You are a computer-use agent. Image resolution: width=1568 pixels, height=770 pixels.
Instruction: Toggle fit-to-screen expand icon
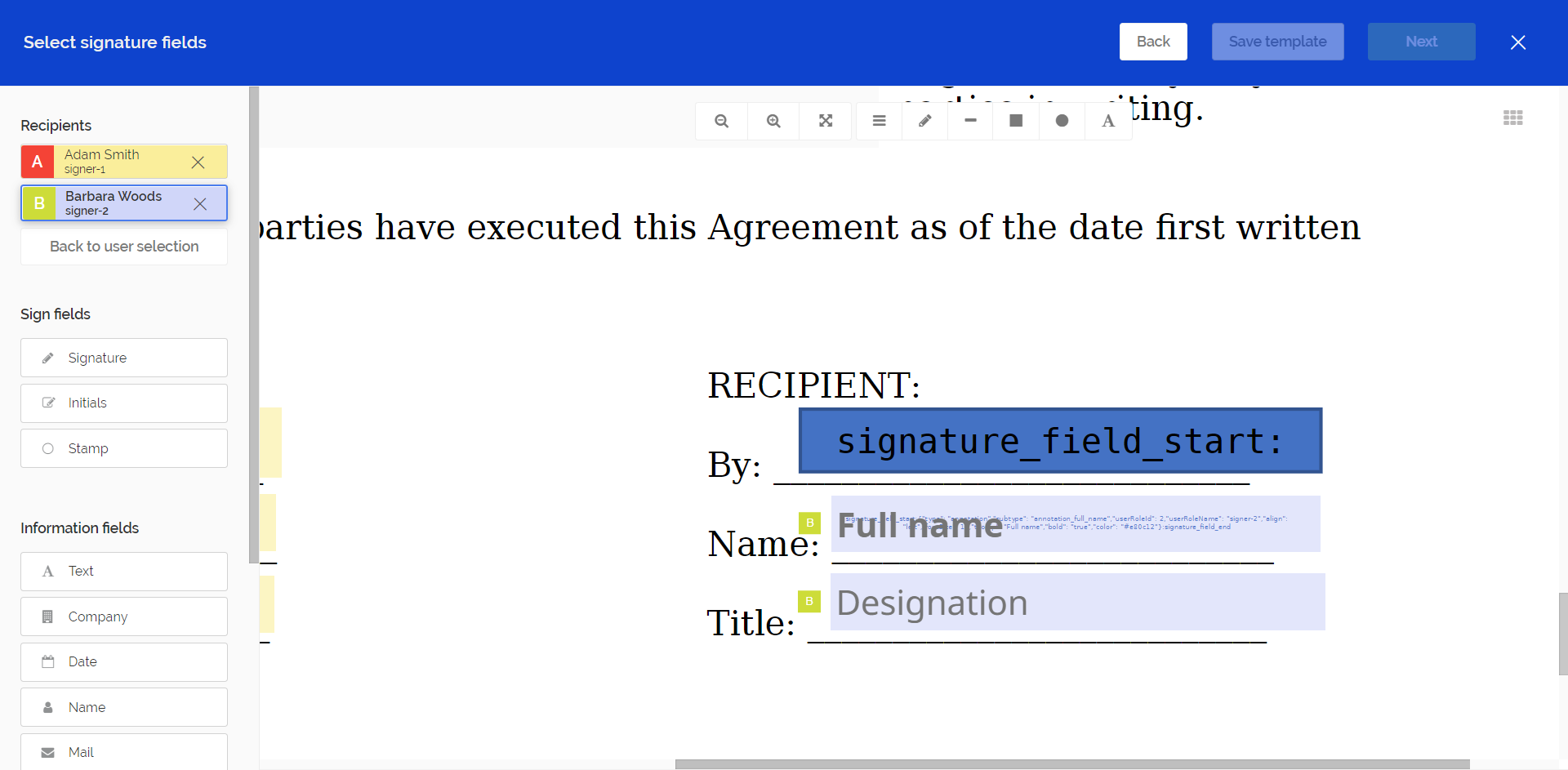tap(826, 121)
